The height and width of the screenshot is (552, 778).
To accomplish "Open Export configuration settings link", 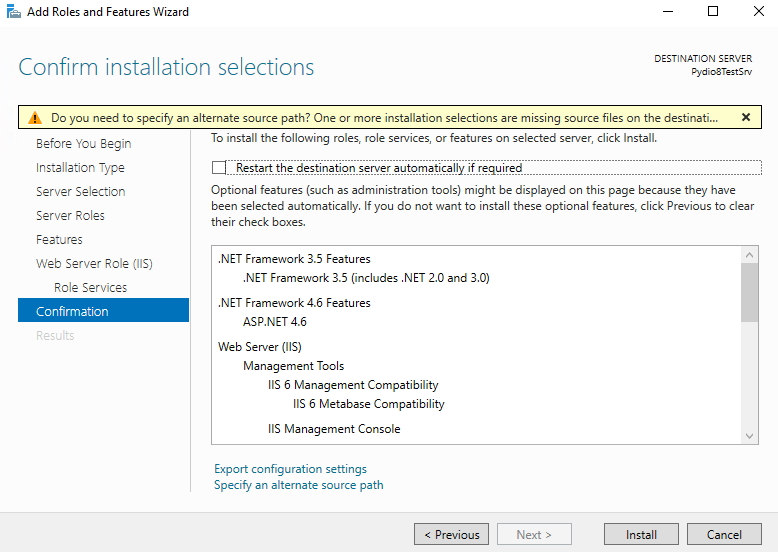I will click(x=290, y=469).
